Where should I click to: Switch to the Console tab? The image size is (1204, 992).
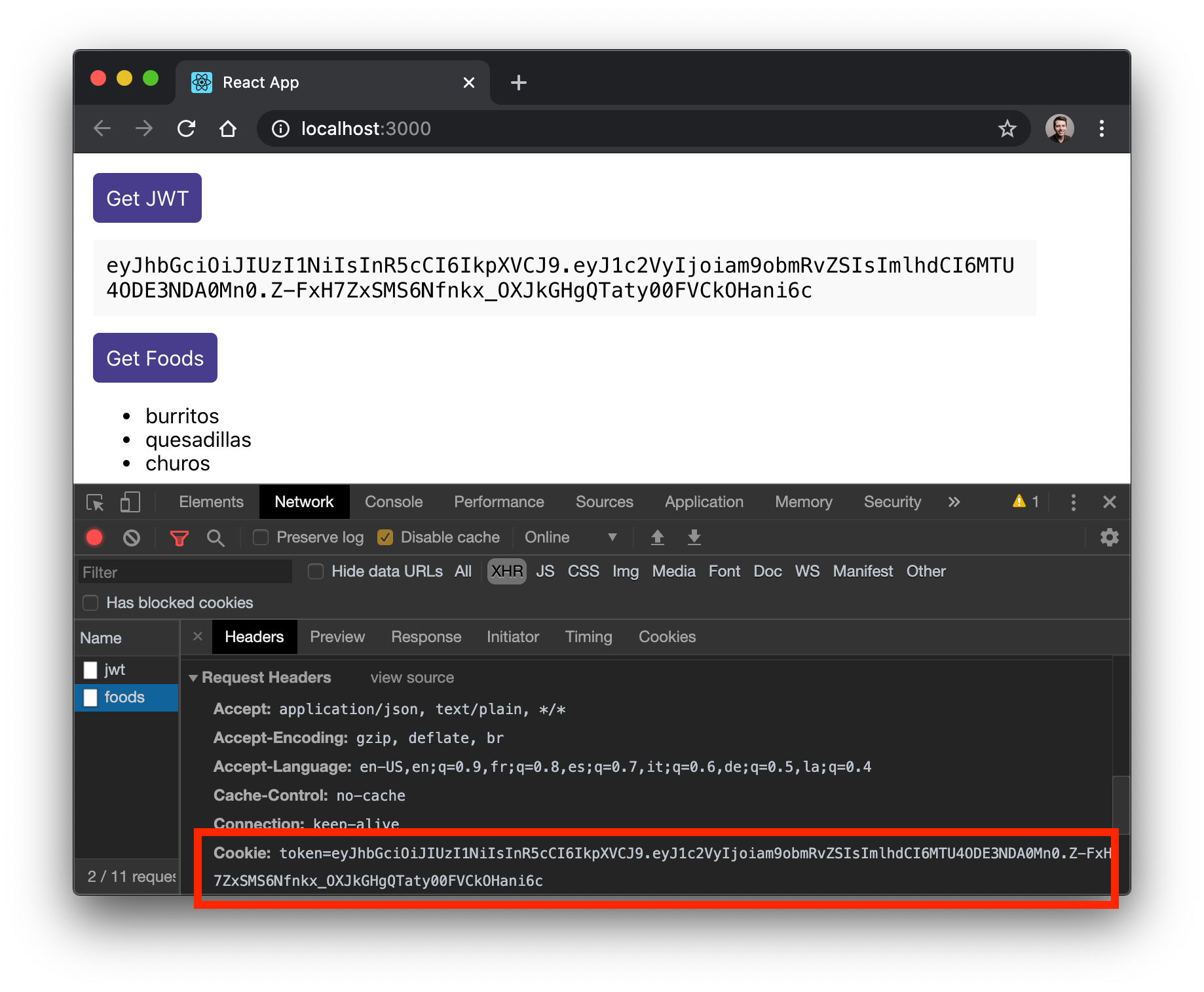pyautogui.click(x=394, y=503)
